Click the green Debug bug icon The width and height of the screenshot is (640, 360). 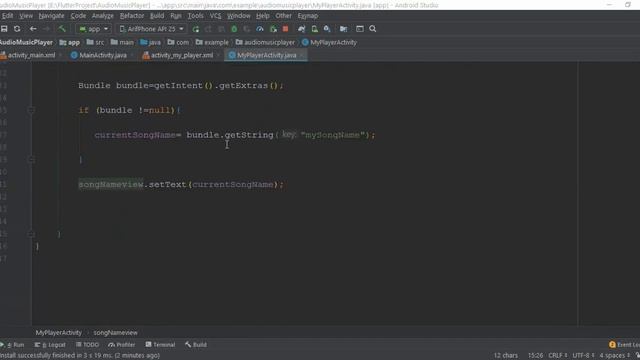point(234,29)
